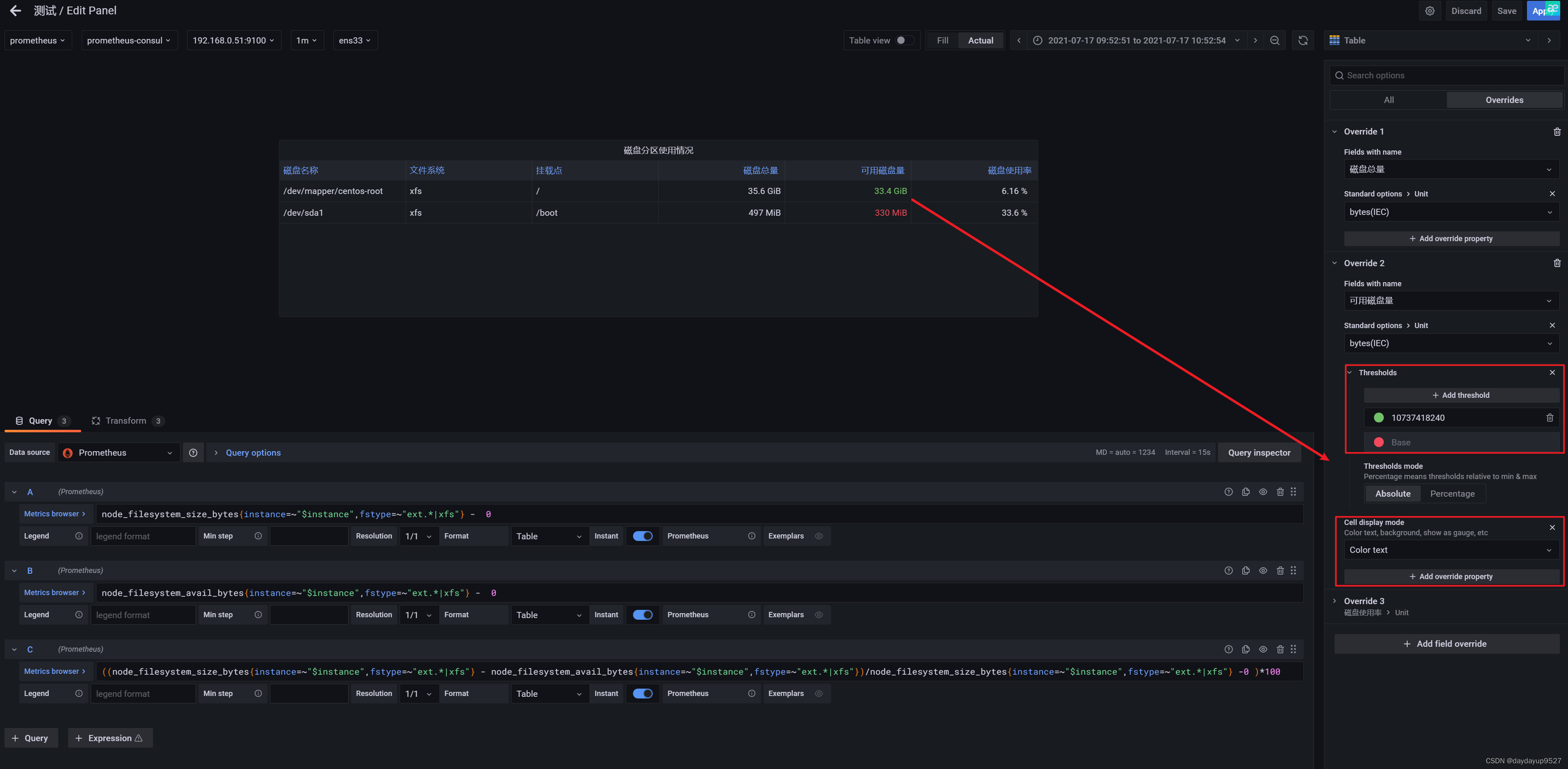Toggle Exemplars eye for query A
Screen dimensions: 1568x769
click(x=819, y=536)
